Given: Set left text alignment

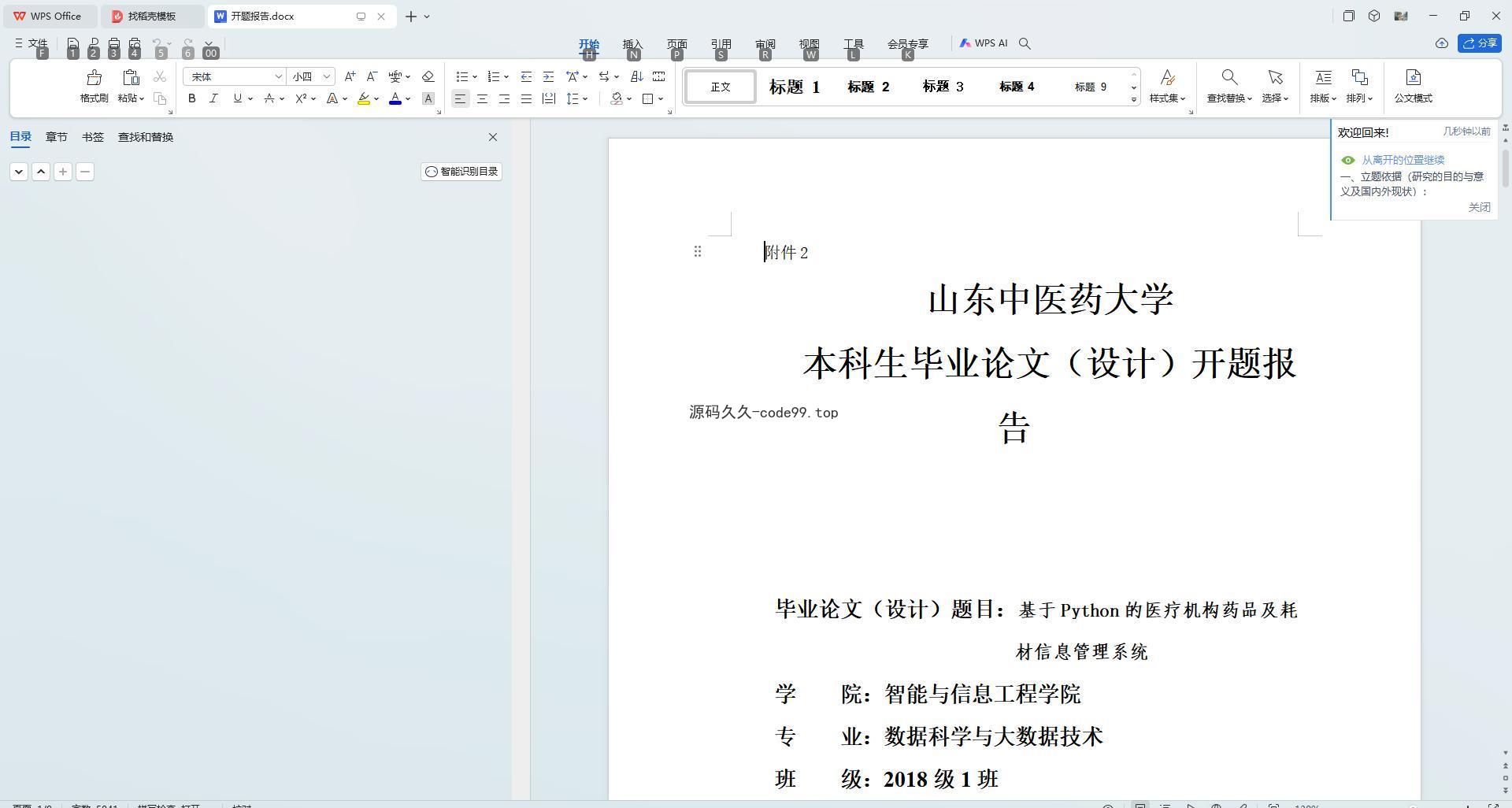Looking at the screenshot, I should [460, 98].
